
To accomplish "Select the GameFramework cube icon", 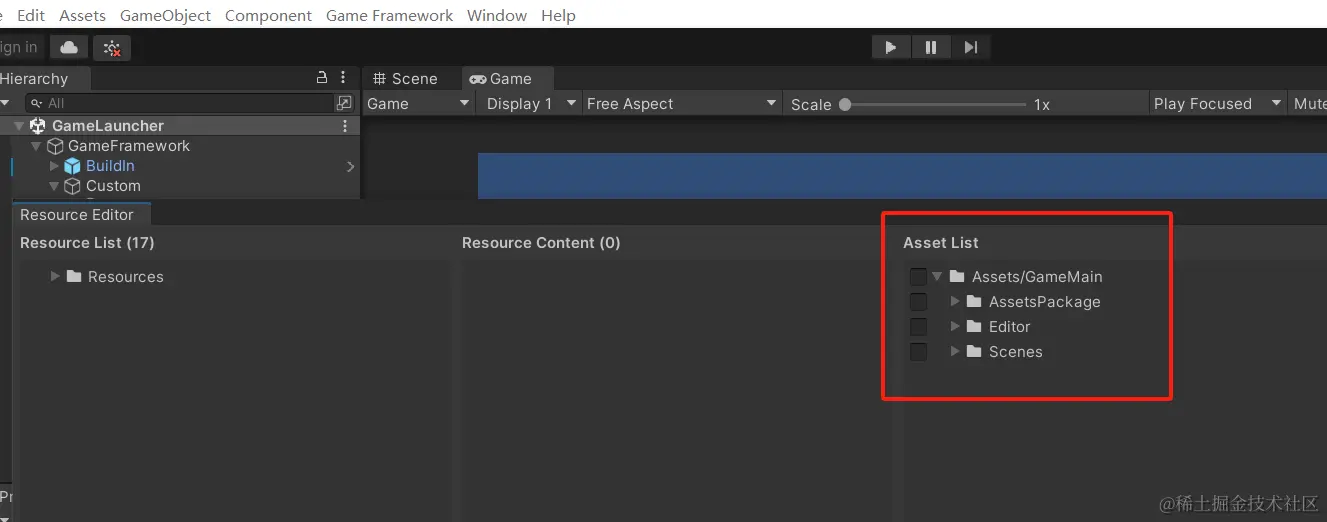I will click(x=55, y=146).
